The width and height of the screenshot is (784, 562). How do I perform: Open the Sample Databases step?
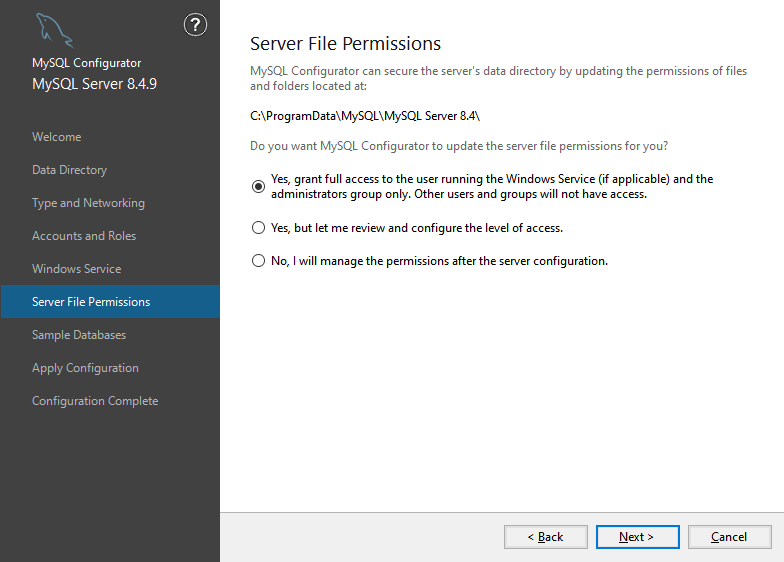pos(79,335)
